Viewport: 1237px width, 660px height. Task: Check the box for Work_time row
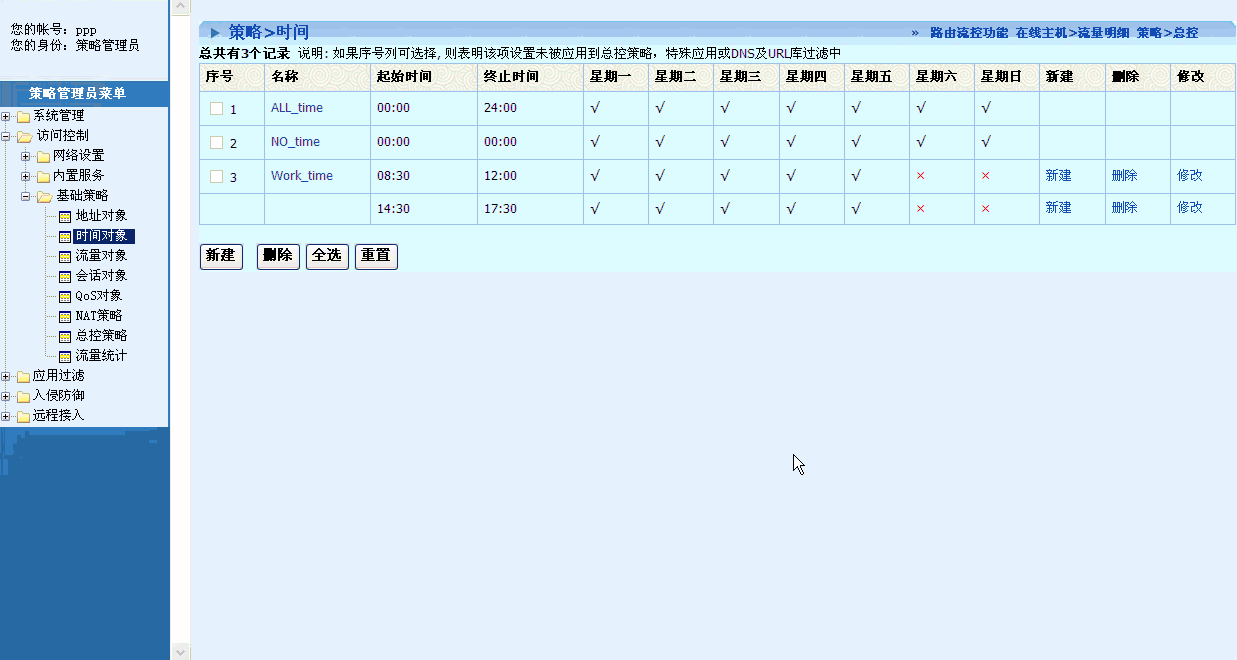(216, 176)
